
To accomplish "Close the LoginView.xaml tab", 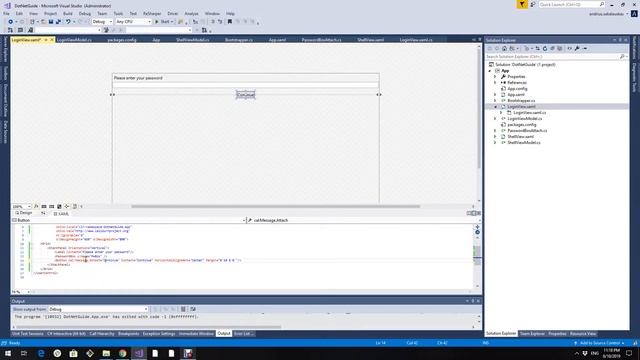I will (x=52, y=40).
